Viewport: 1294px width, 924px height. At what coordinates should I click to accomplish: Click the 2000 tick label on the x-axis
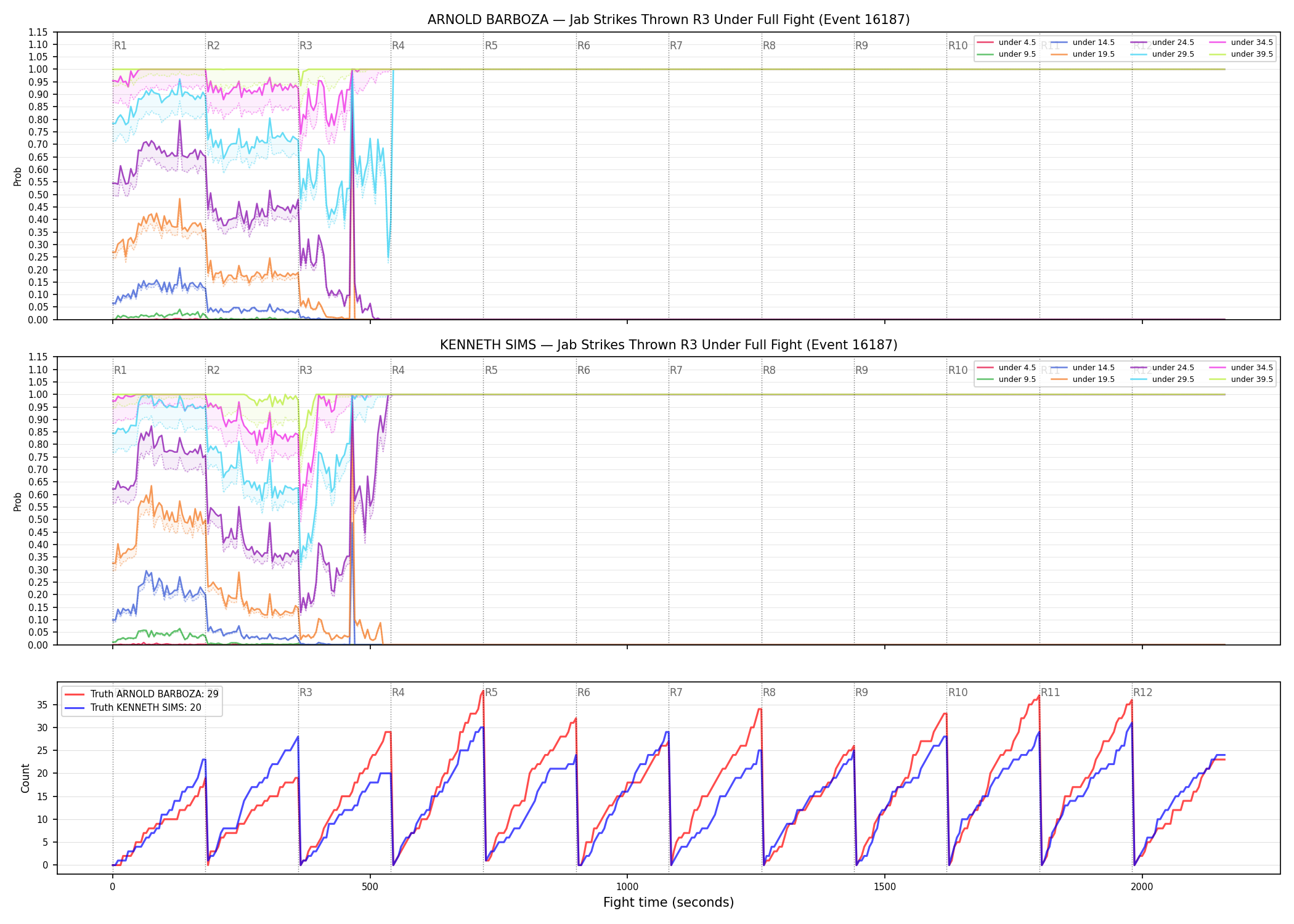pyautogui.click(x=1142, y=887)
